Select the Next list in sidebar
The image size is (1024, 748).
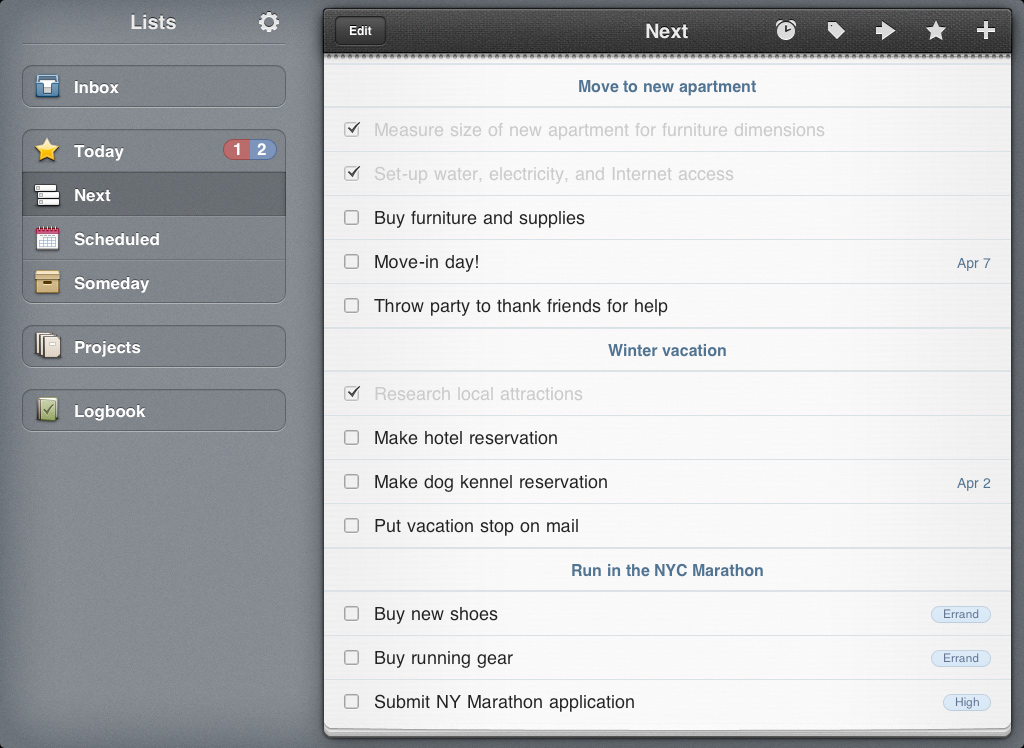coord(153,195)
